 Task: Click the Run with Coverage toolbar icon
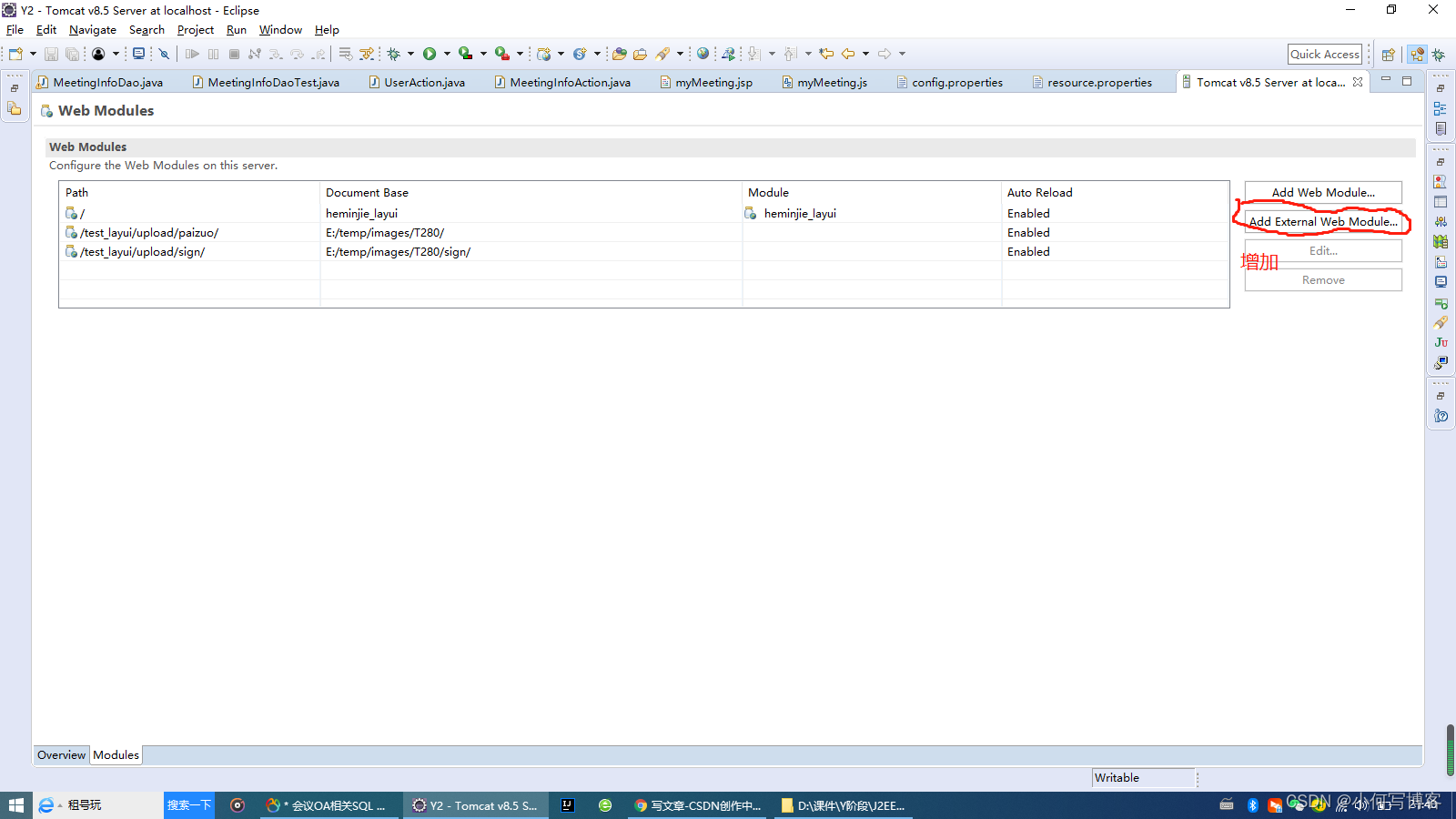click(465, 54)
